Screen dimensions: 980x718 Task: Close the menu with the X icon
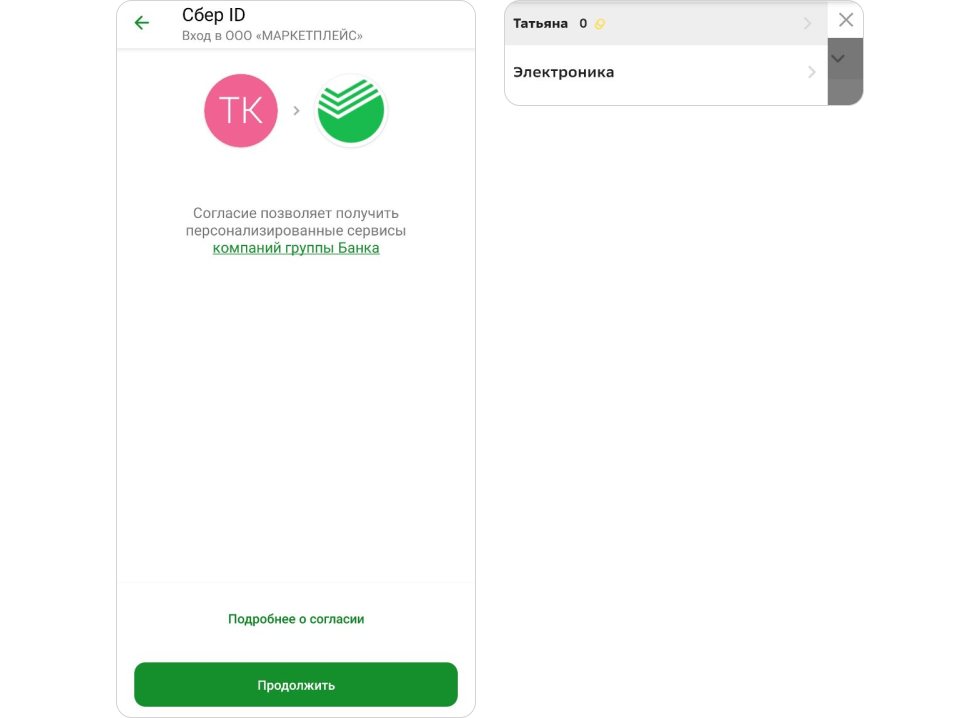click(846, 20)
